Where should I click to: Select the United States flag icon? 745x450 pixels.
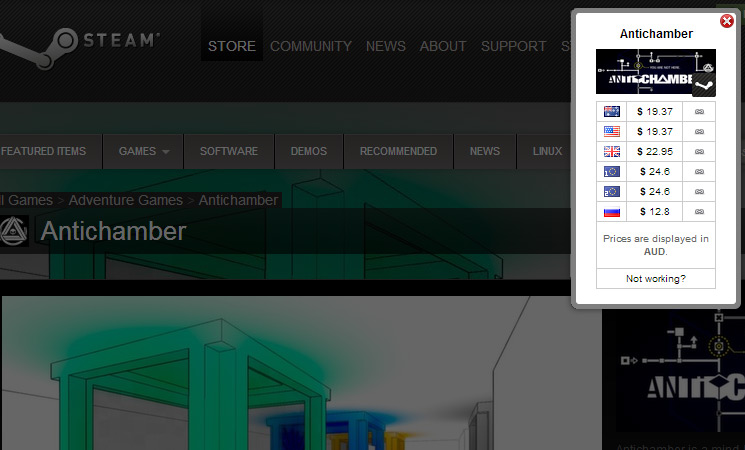point(611,132)
